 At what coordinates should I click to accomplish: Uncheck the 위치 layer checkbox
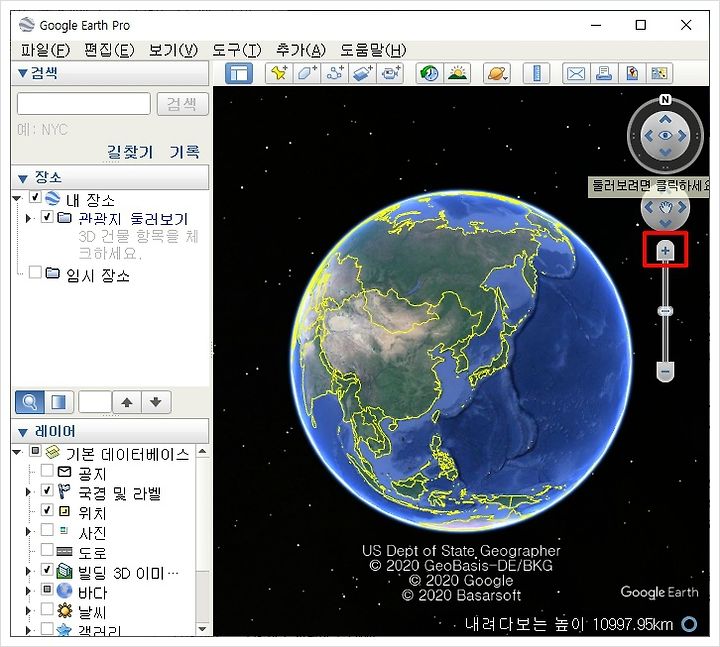click(x=47, y=510)
